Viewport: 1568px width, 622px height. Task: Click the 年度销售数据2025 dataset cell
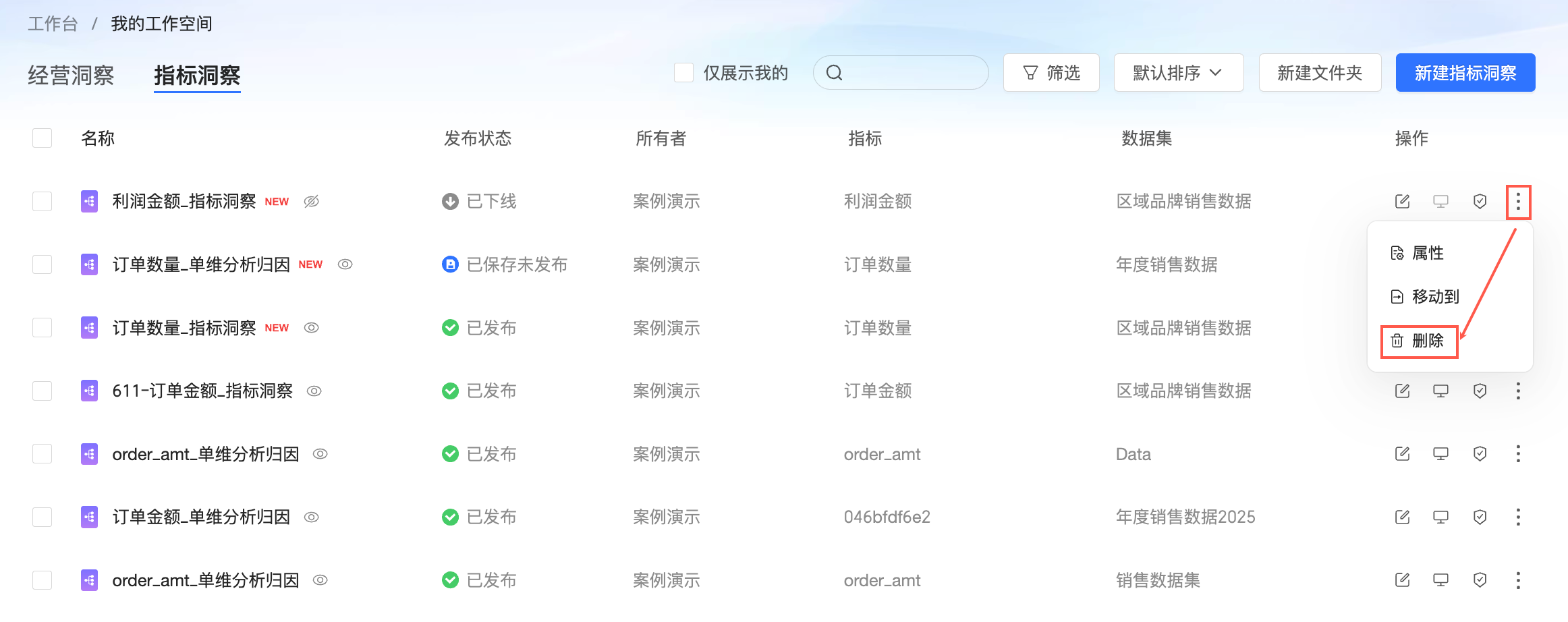(x=1185, y=517)
